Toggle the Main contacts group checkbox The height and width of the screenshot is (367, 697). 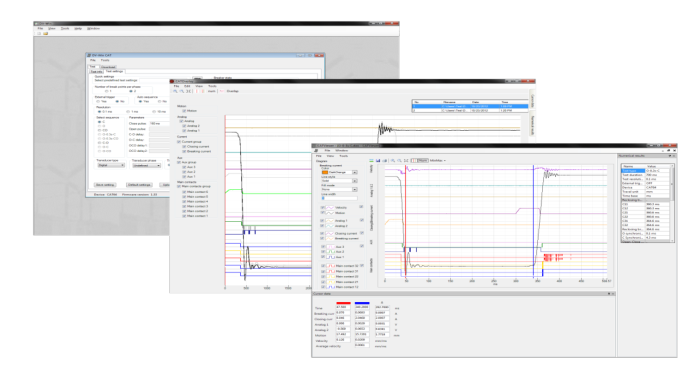click(x=179, y=187)
